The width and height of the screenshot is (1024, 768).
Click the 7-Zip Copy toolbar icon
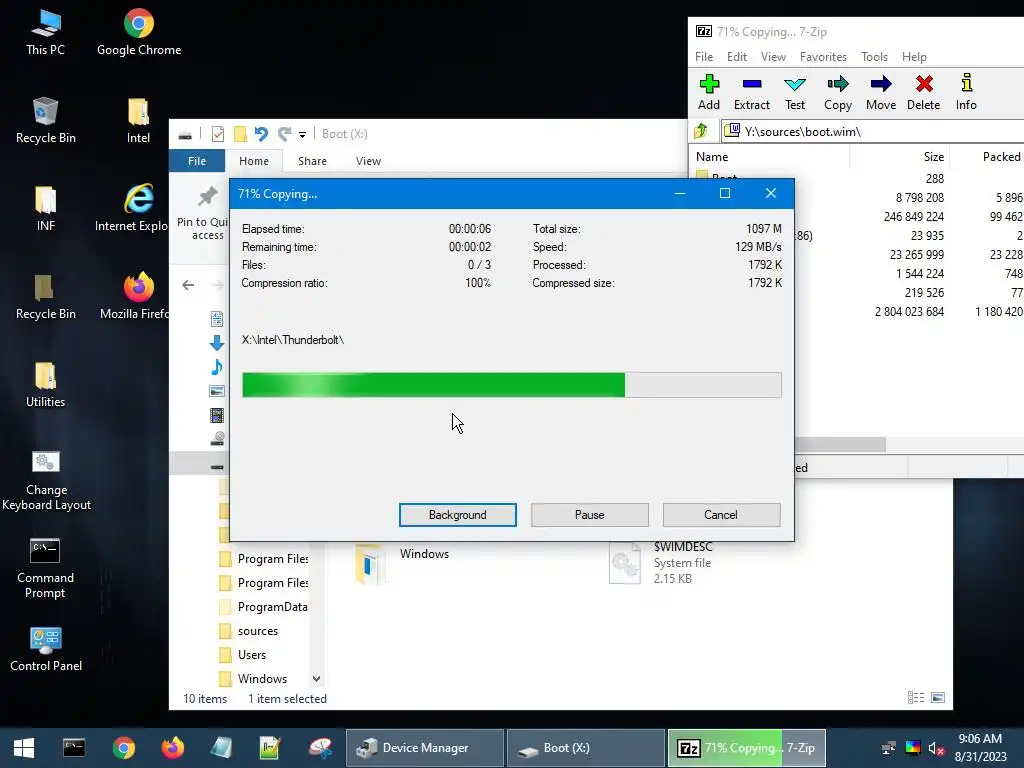pos(838,93)
